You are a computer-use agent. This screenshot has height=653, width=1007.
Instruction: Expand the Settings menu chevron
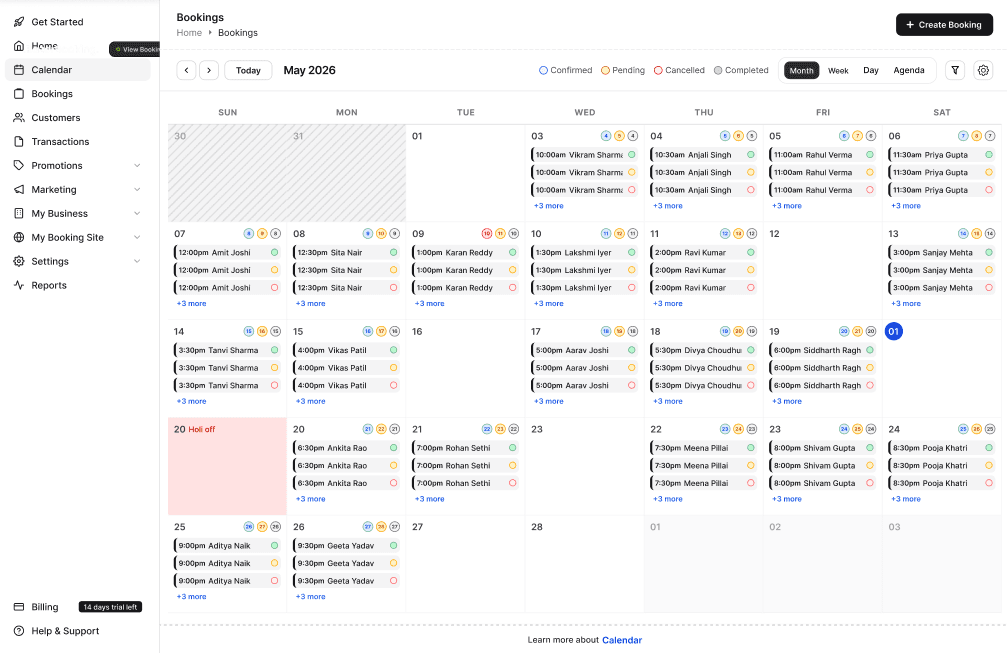[x=137, y=261]
